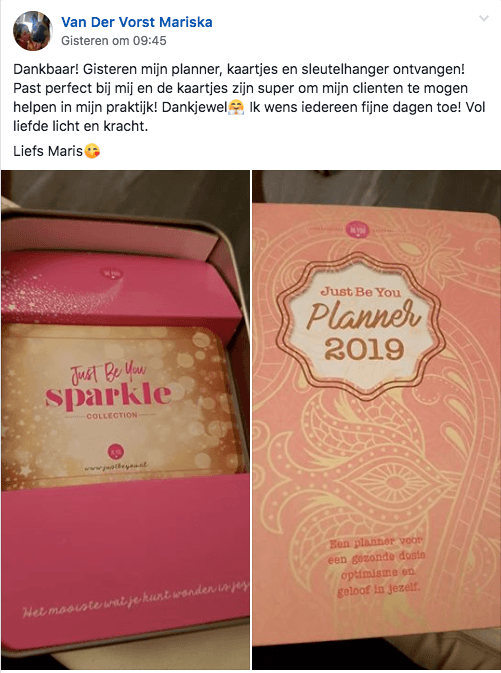The image size is (501, 673).
Task: Click the small logo on pink box lid
Action: click(x=112, y=273)
